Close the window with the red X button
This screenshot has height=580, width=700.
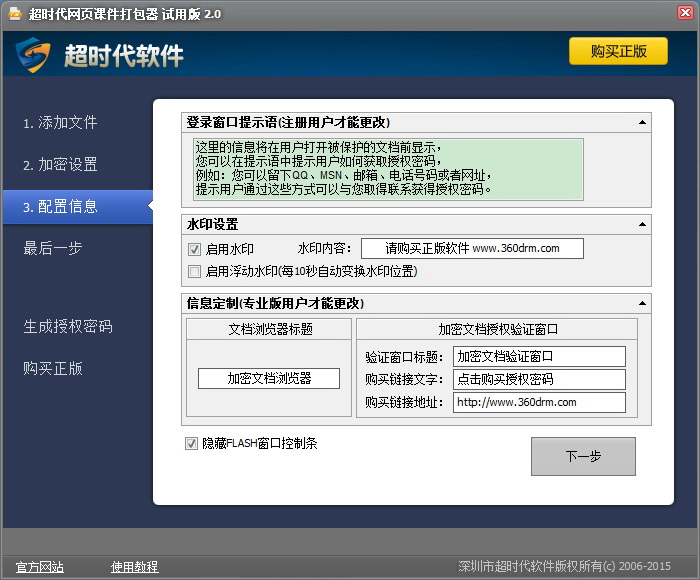click(685, 13)
